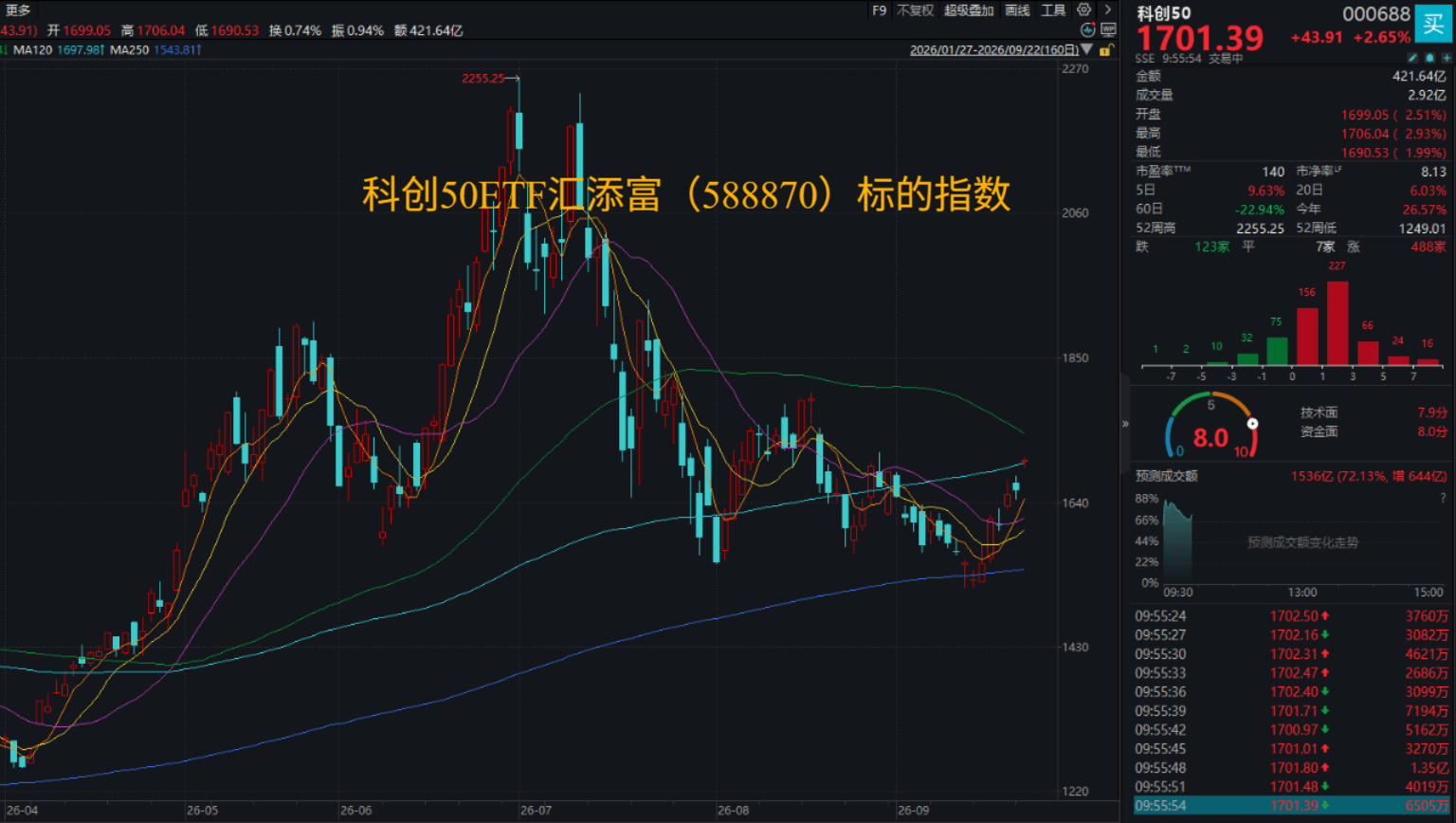1456x823 pixels.
Task: Click the 超级叠加 toolbar item
Action: (969, 10)
